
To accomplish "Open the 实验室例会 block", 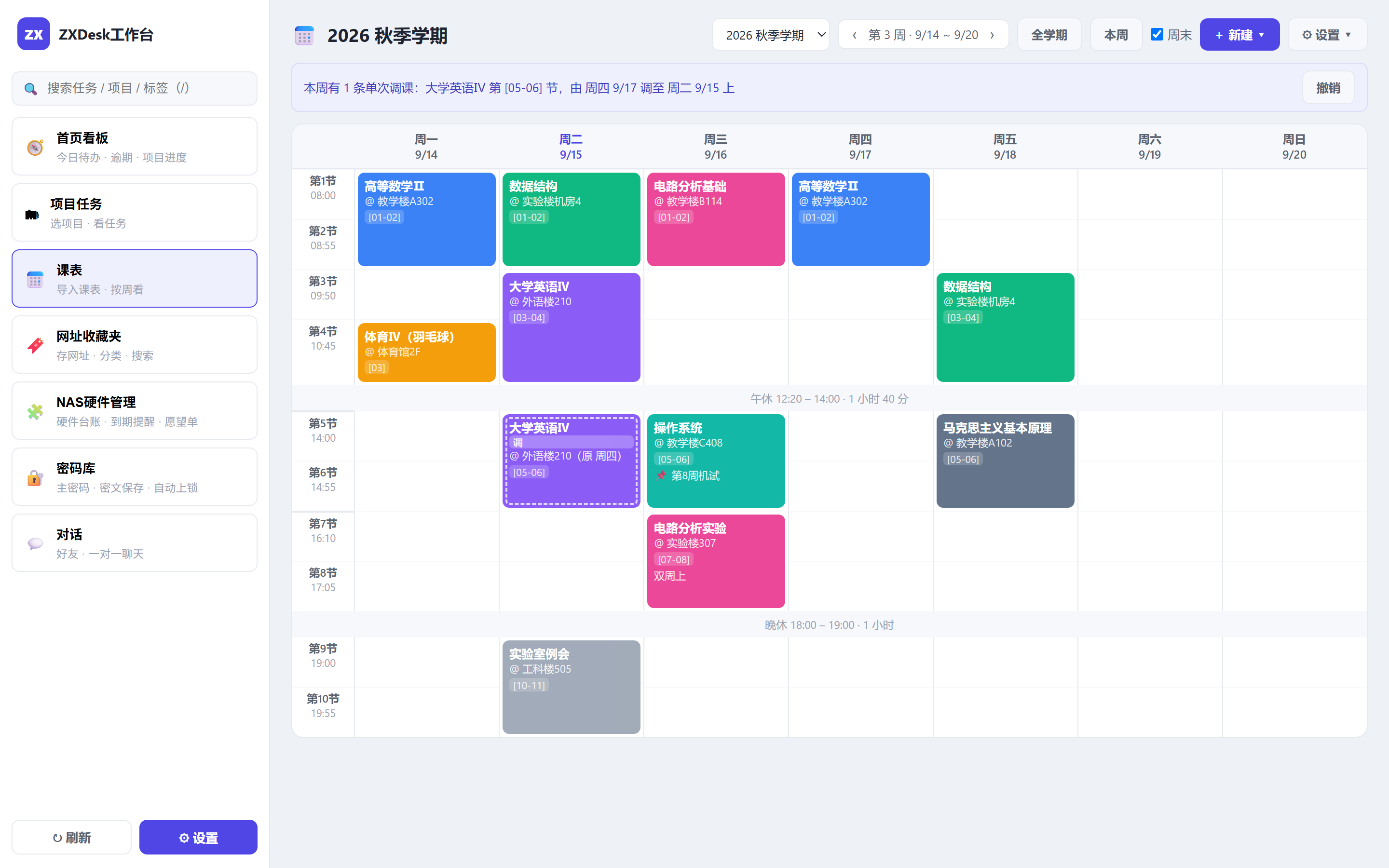I will [571, 687].
